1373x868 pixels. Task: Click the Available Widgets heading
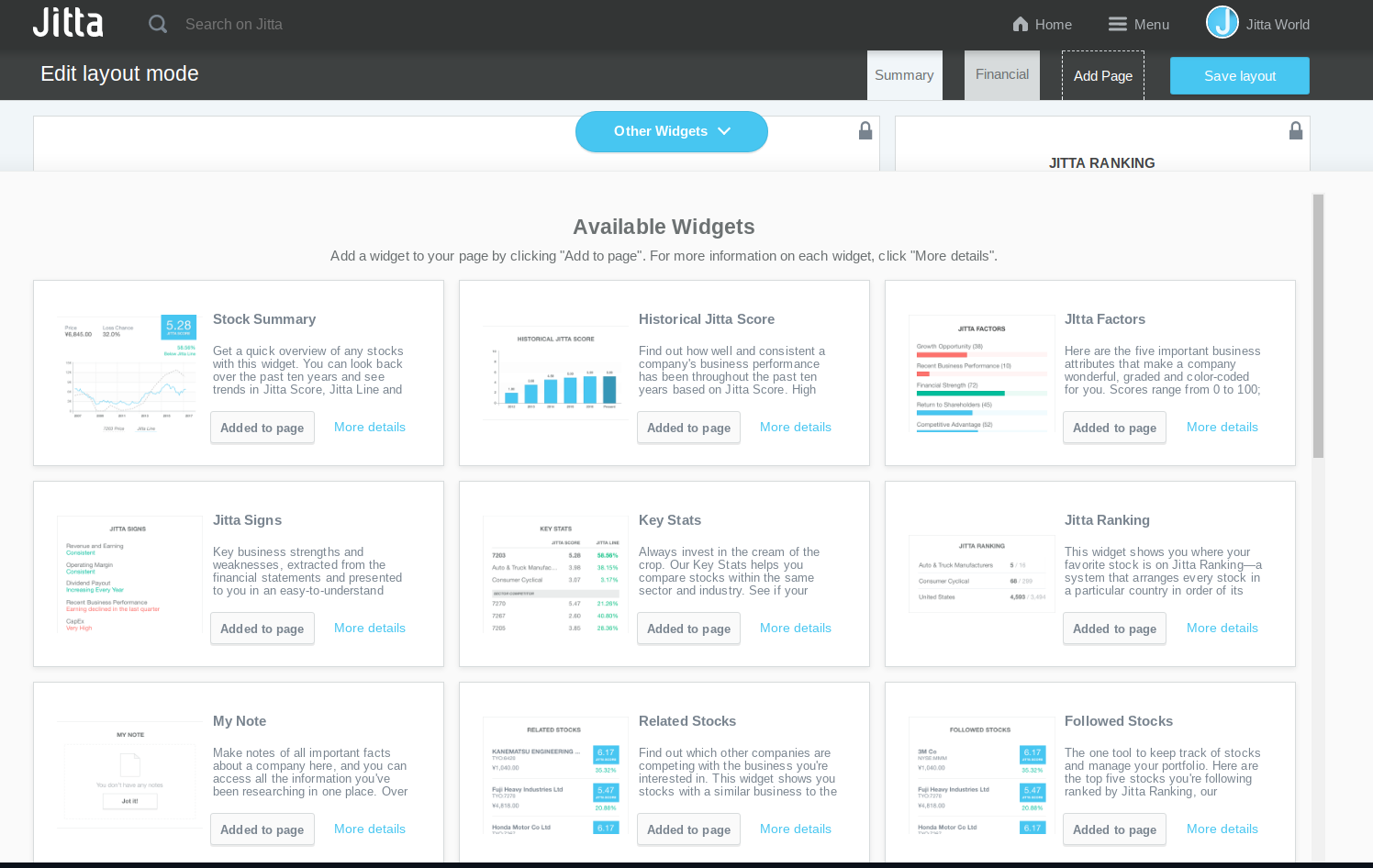[664, 227]
